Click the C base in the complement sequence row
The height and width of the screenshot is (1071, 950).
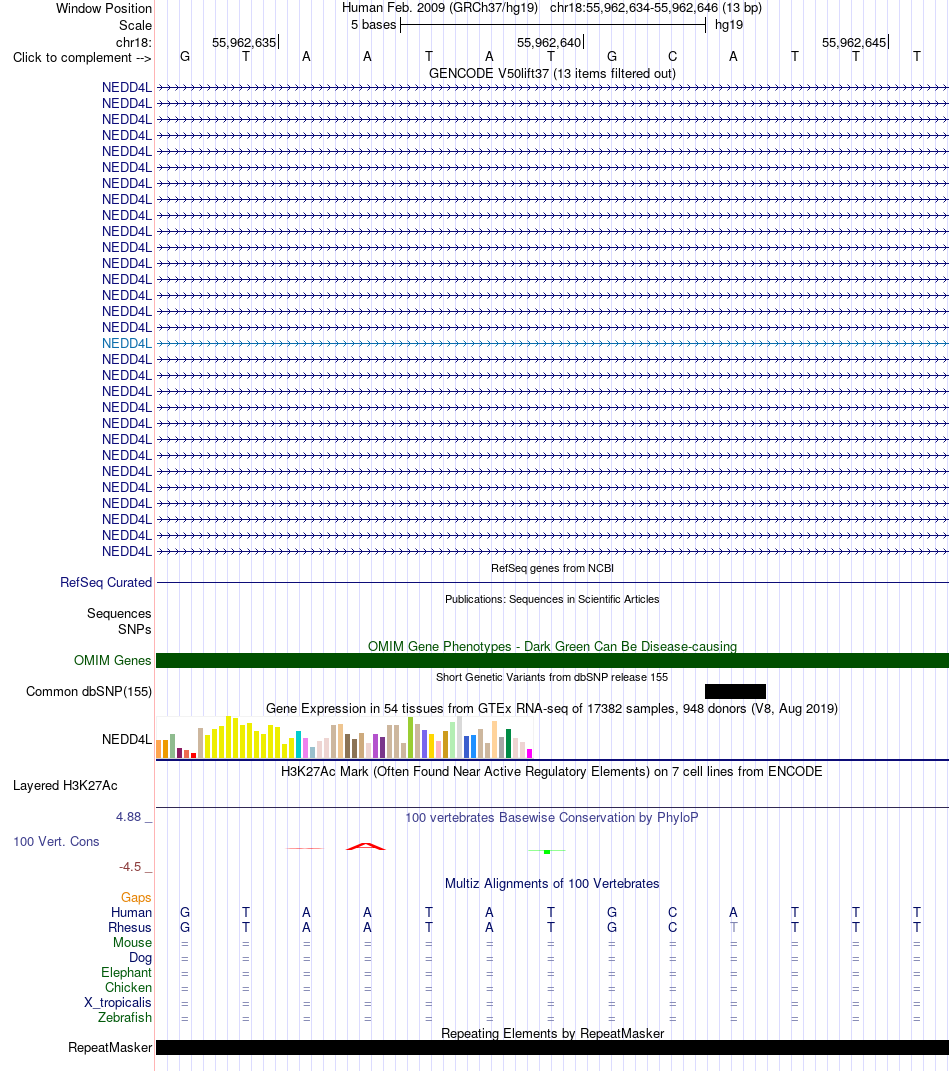673,57
